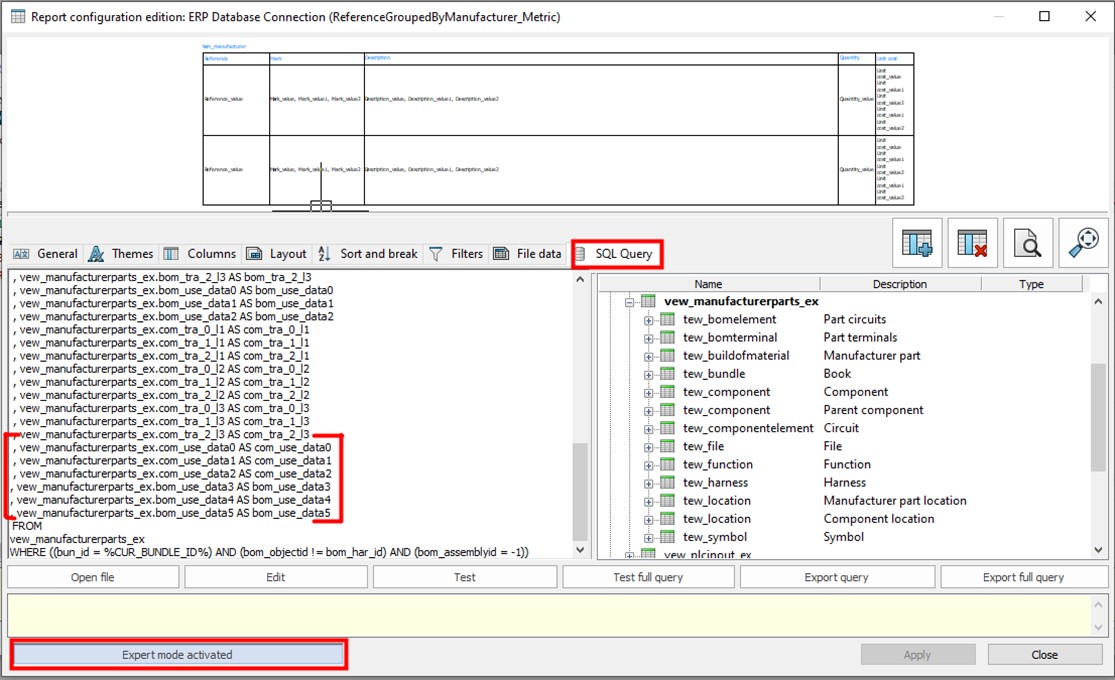
Task: Click the table icon beside tew_bundle
Action: click(x=667, y=374)
